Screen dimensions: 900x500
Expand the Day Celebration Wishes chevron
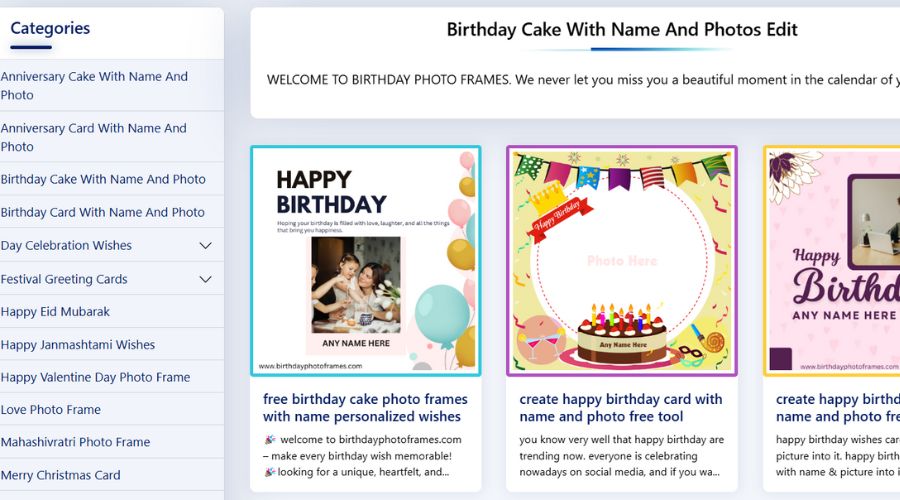tap(205, 246)
